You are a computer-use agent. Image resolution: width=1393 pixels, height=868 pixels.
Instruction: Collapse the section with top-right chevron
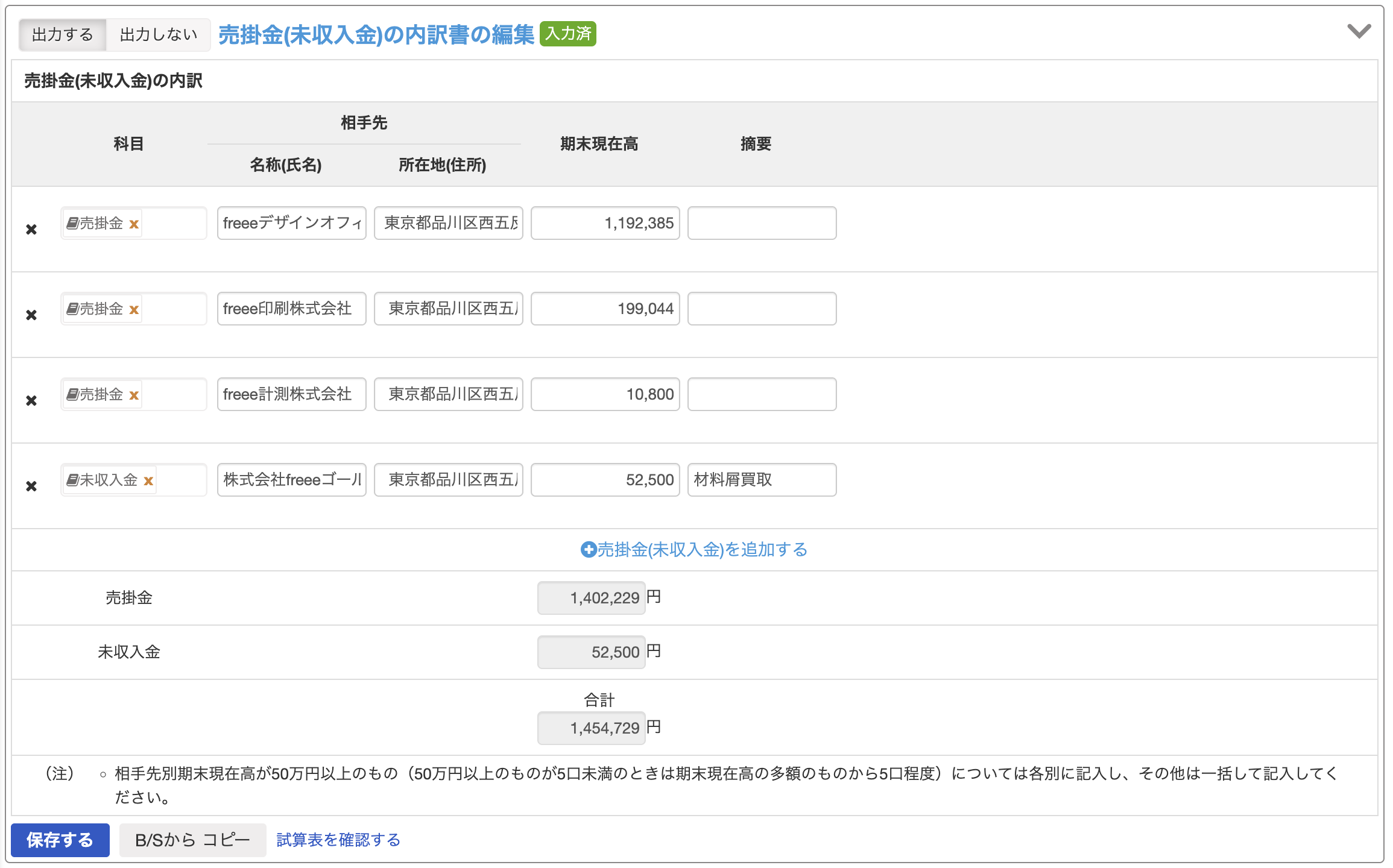click(x=1359, y=31)
